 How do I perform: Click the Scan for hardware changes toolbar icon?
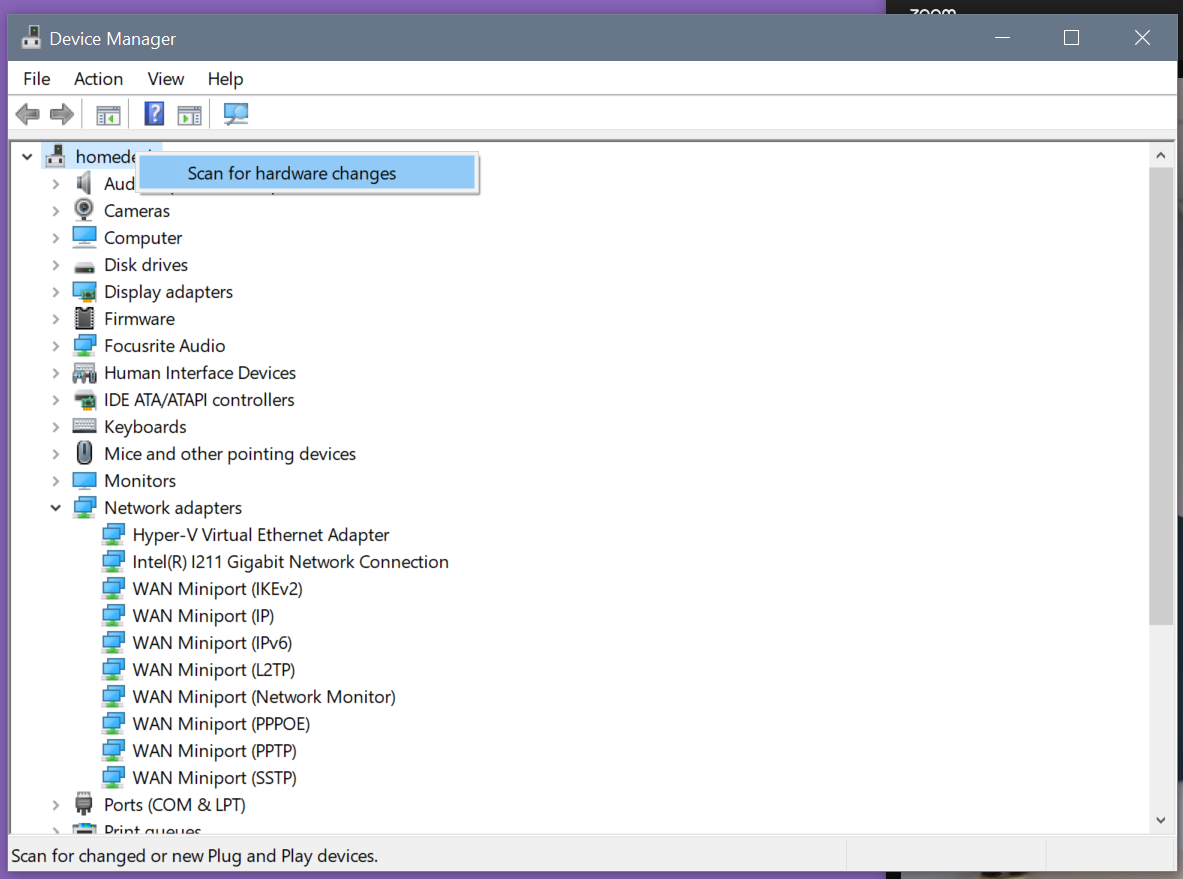point(236,114)
